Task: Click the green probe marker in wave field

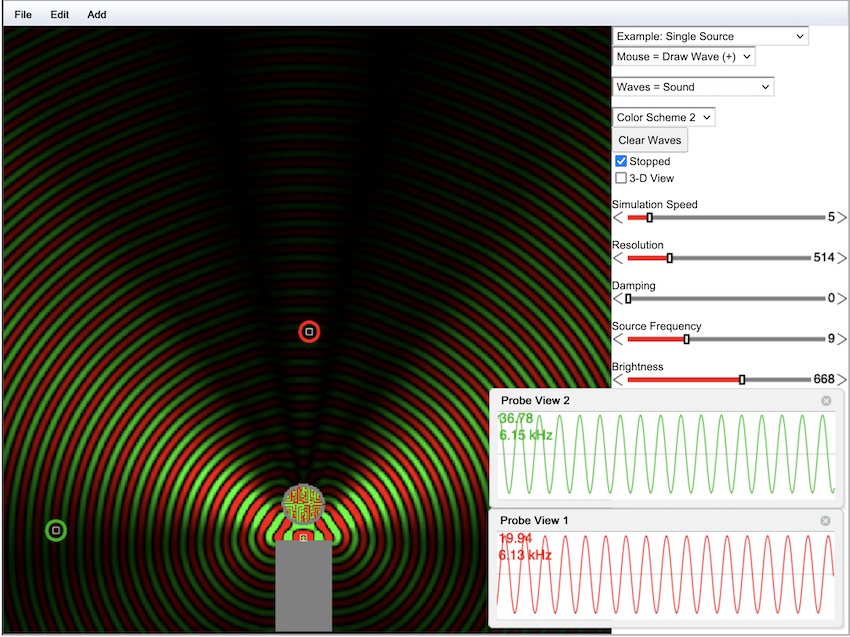Action: point(56,530)
